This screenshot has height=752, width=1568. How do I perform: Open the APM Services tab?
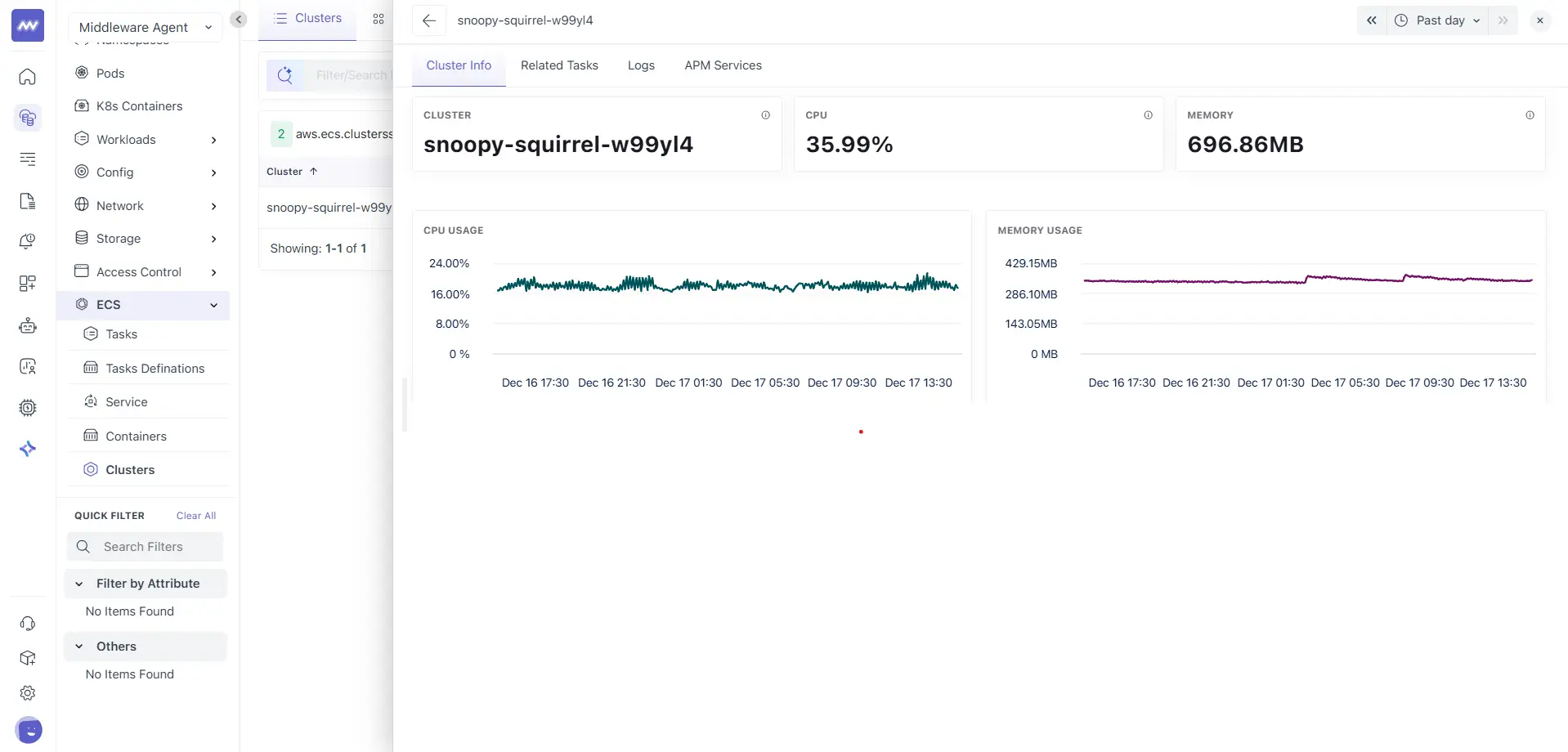(x=723, y=65)
